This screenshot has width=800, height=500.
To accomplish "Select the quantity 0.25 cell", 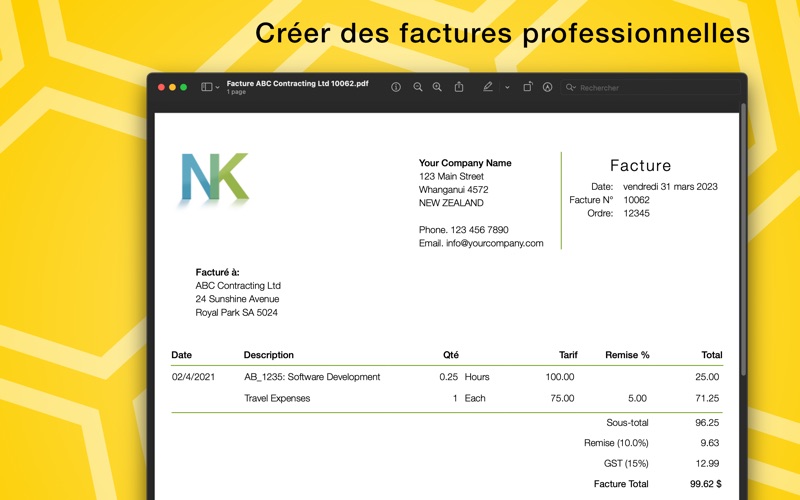I will point(448,377).
